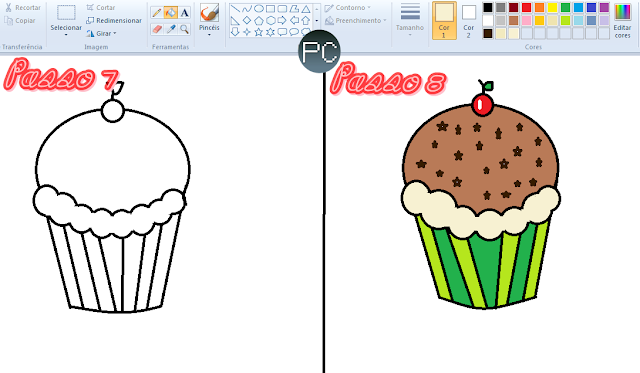The height and width of the screenshot is (373, 640).
Task: Choose the Rounded rectangular callout shape
Action: 282,32
